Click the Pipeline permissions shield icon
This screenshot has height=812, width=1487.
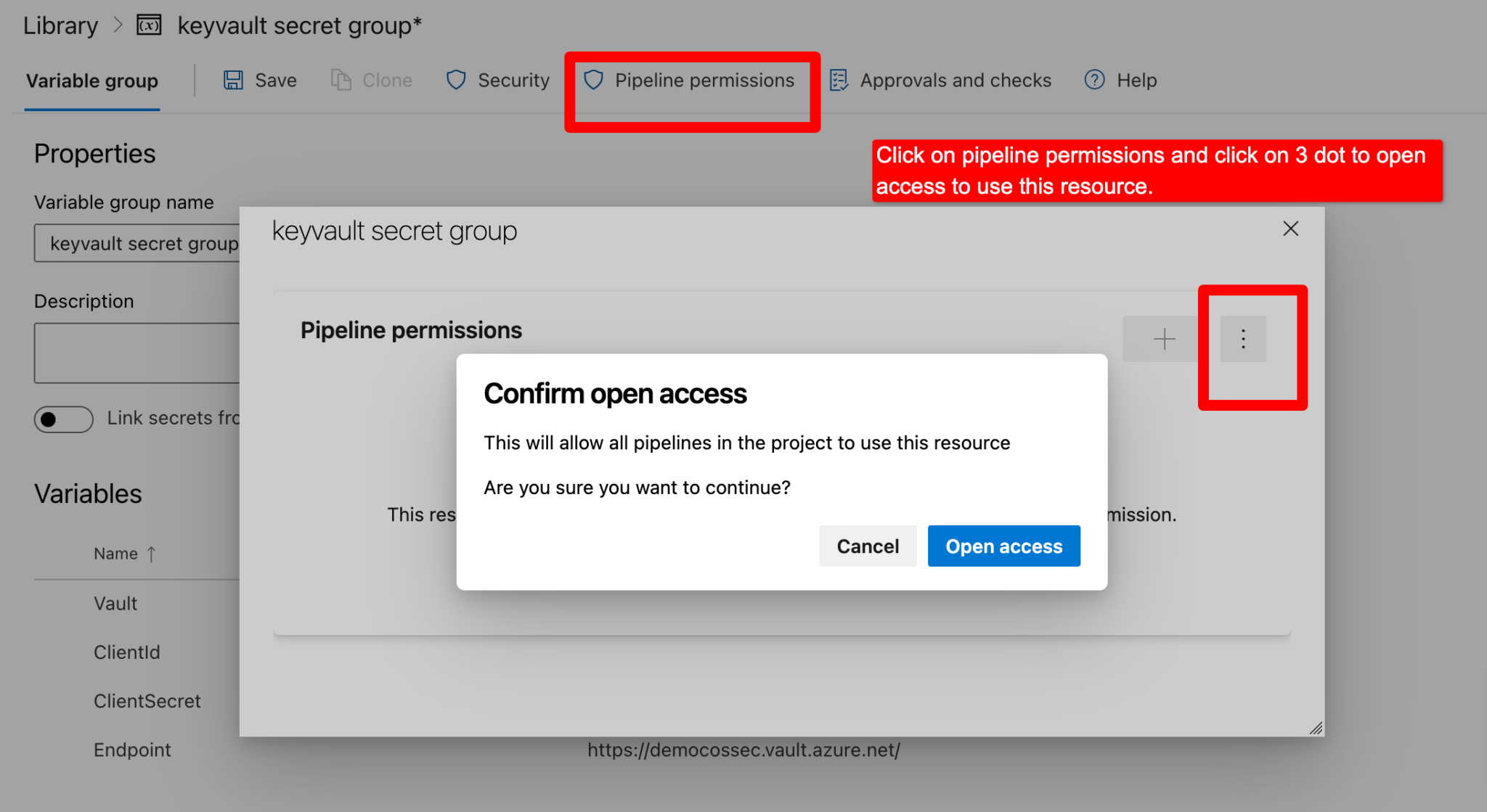(x=594, y=80)
